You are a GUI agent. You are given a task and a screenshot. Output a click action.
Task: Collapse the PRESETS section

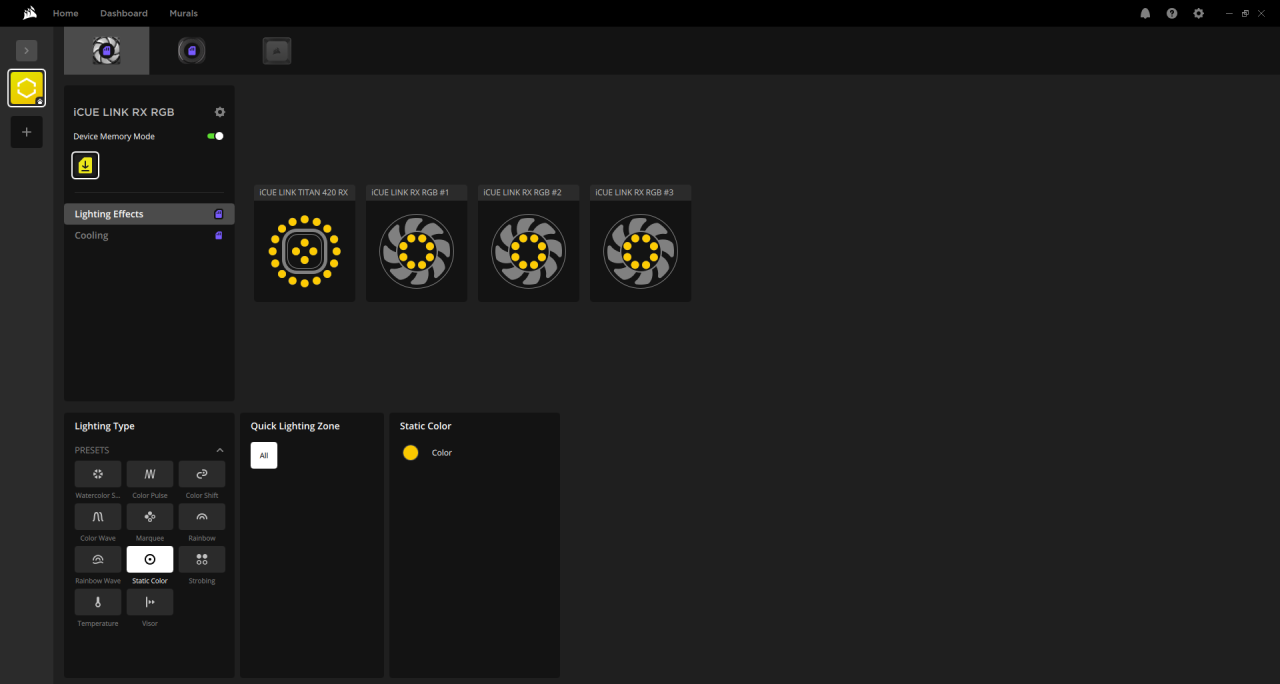219,449
